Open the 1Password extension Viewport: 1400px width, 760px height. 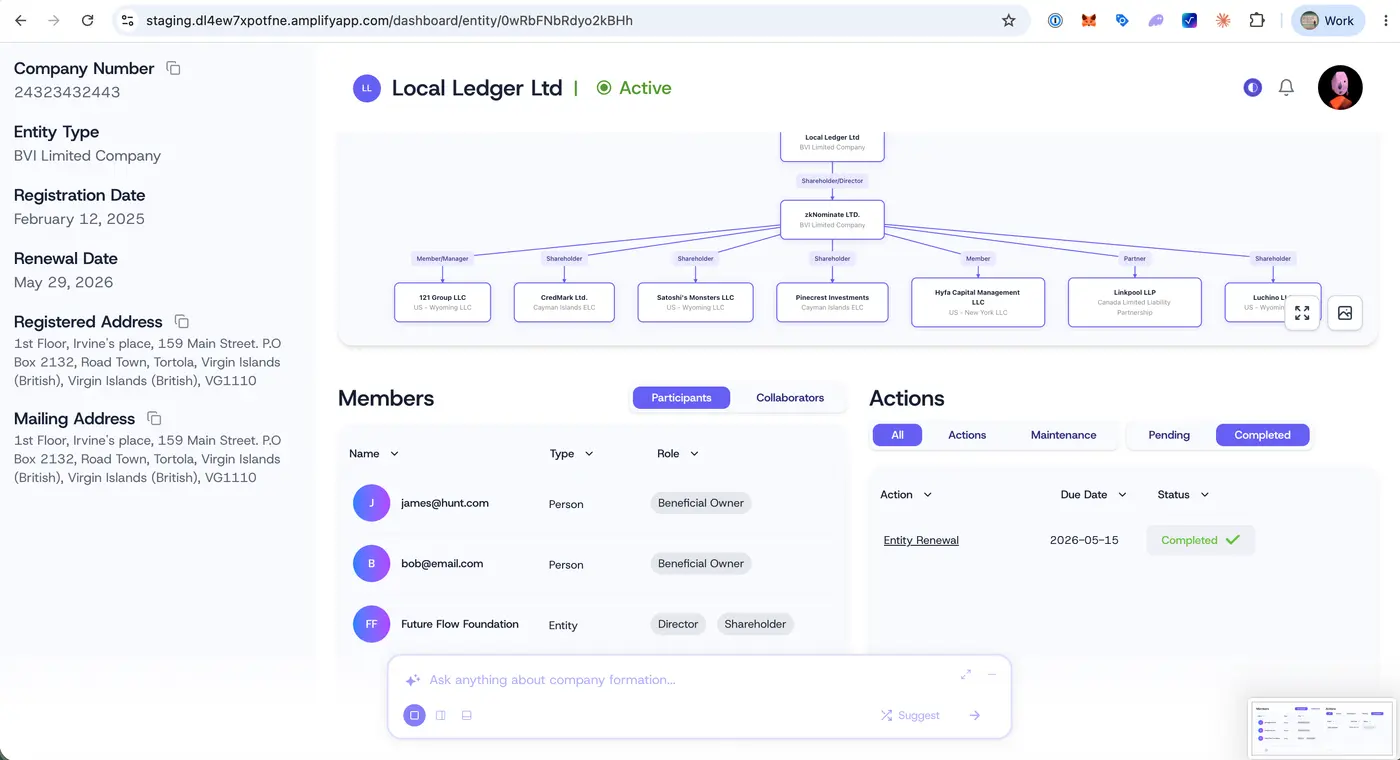click(x=1055, y=20)
